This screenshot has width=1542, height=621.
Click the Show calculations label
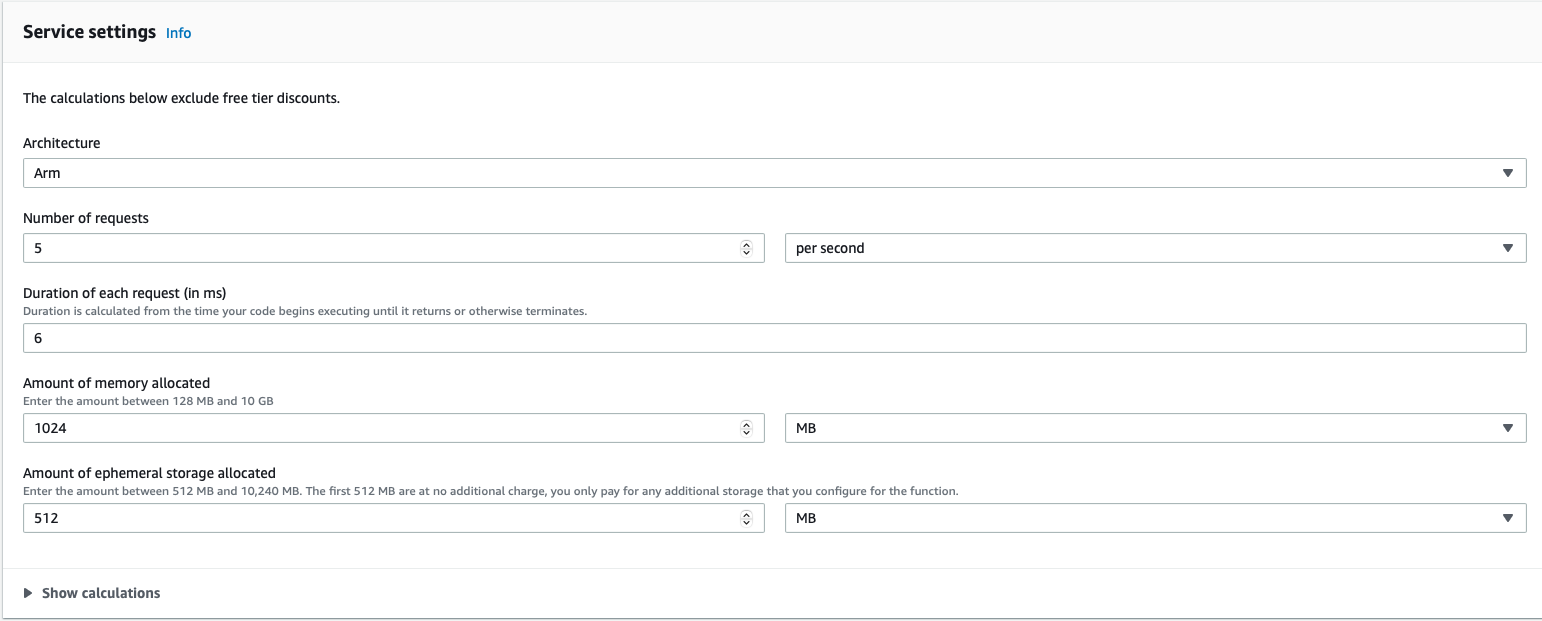(x=100, y=592)
